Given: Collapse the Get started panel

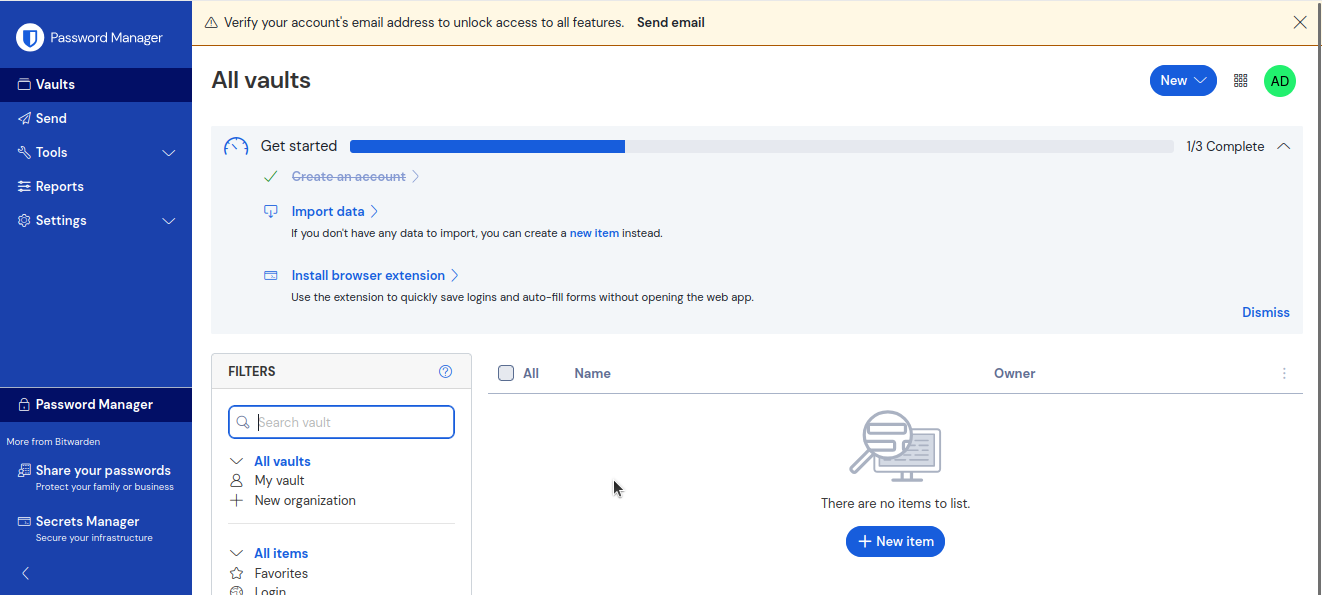Looking at the screenshot, I should tap(1283, 147).
